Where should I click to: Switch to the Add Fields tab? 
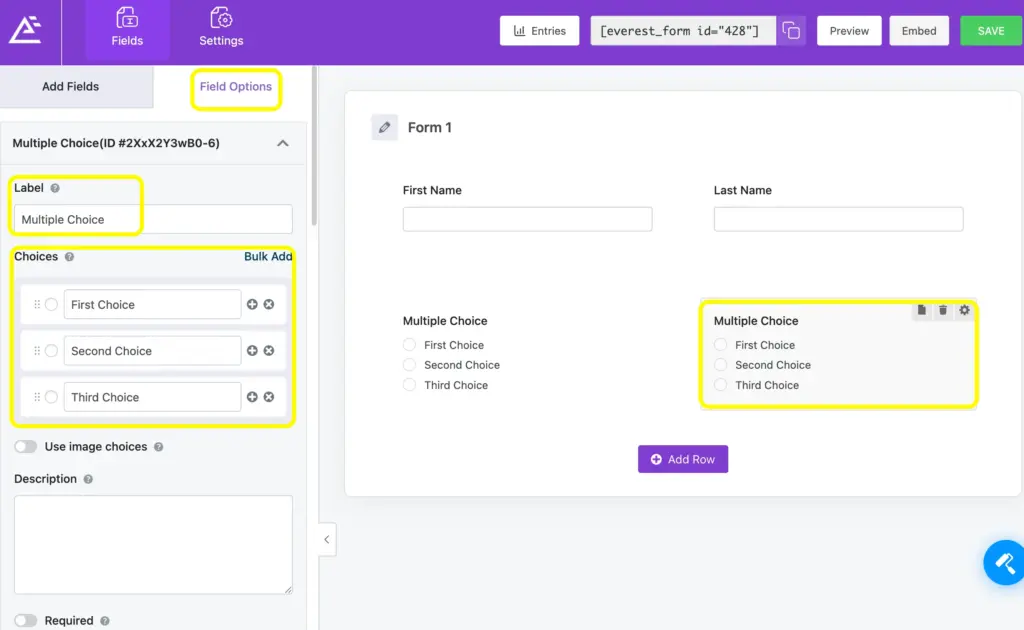point(69,87)
